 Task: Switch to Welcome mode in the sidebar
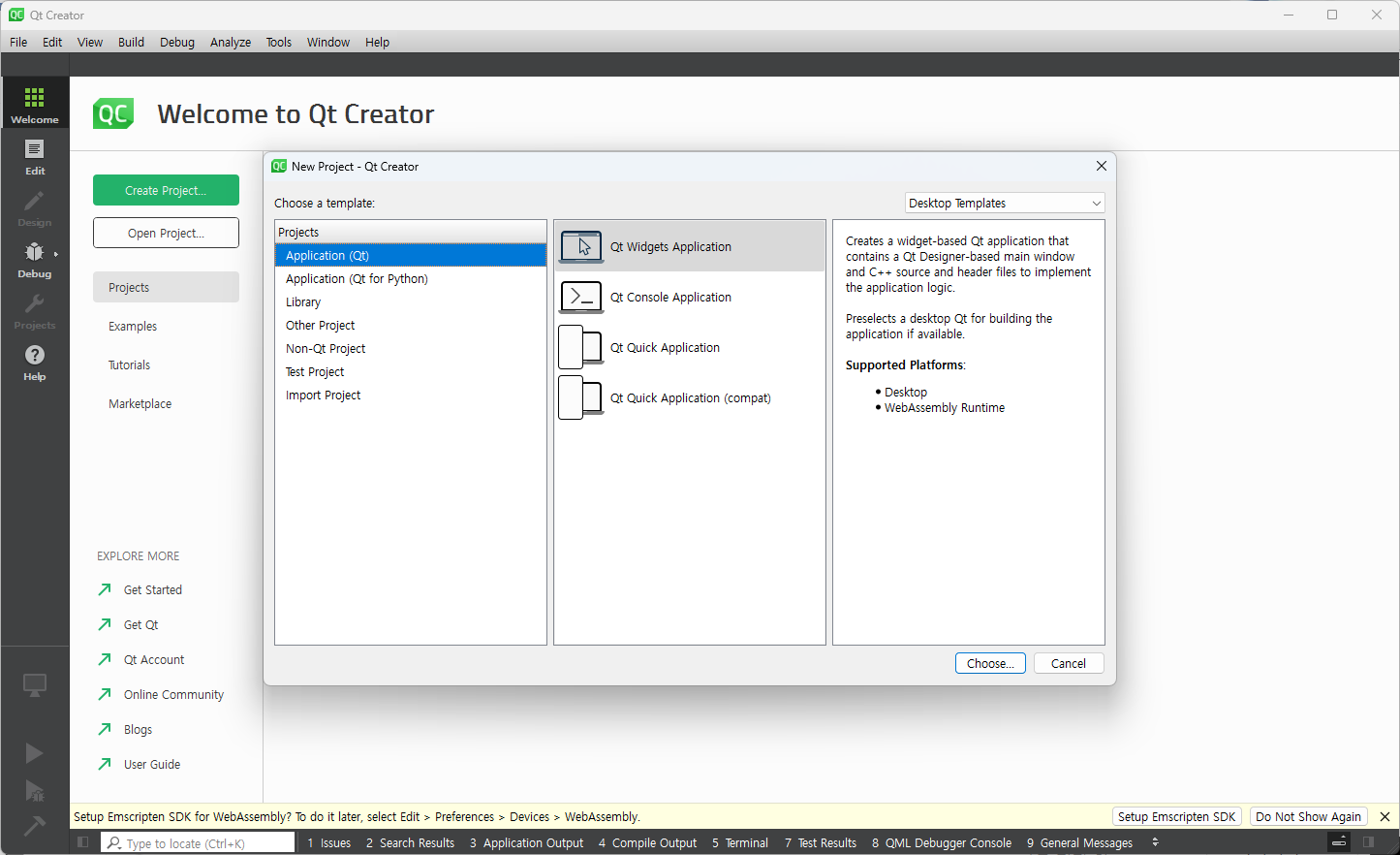35,103
